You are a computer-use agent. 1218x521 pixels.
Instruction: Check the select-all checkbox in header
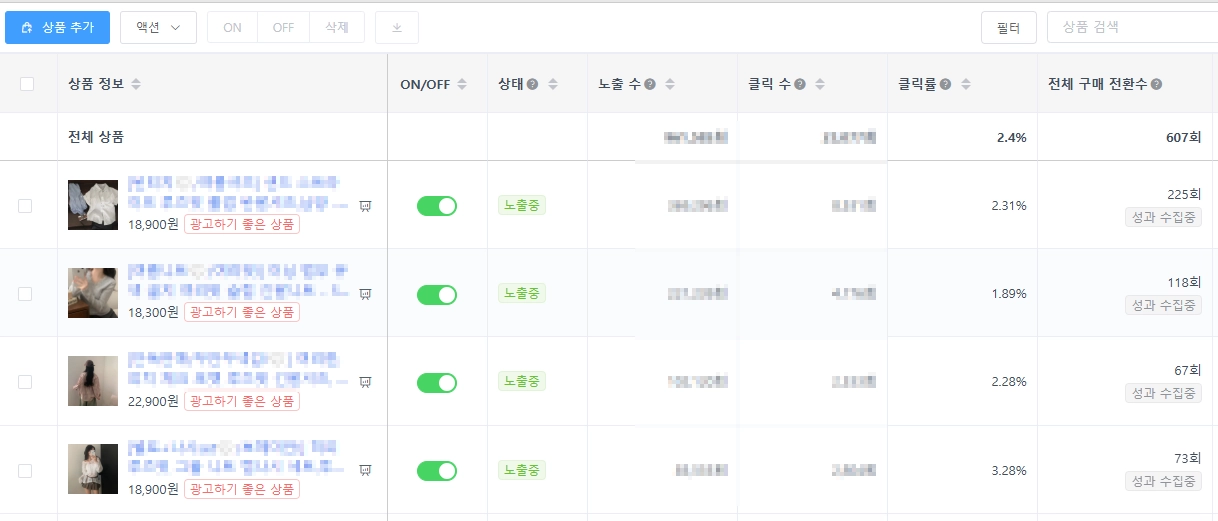point(27,84)
